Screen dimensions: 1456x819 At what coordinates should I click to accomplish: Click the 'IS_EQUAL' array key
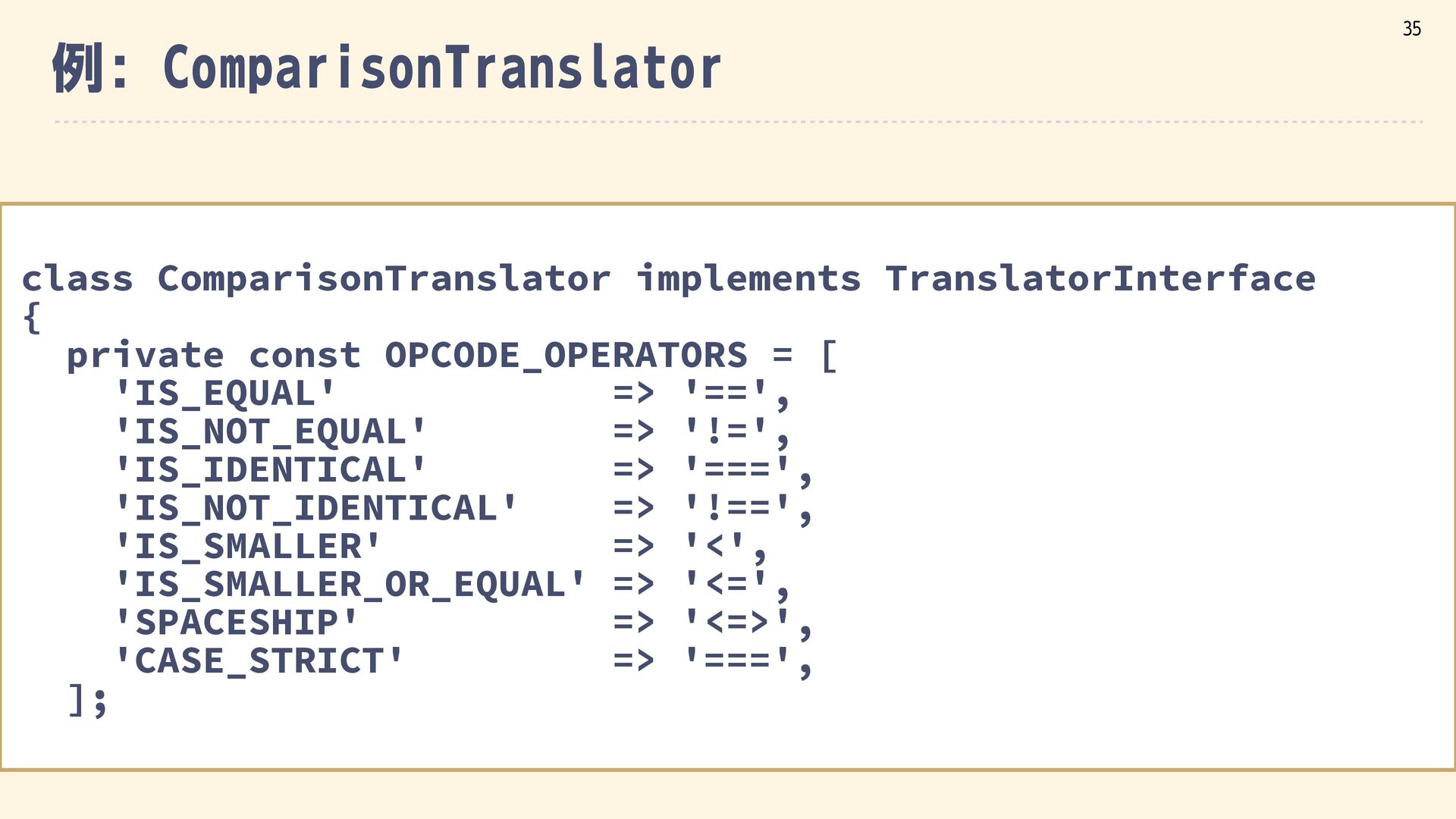tap(224, 394)
